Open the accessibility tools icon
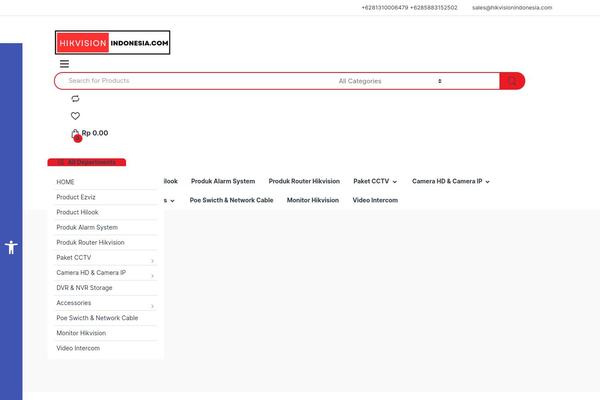The image size is (600, 400). pos(11,247)
